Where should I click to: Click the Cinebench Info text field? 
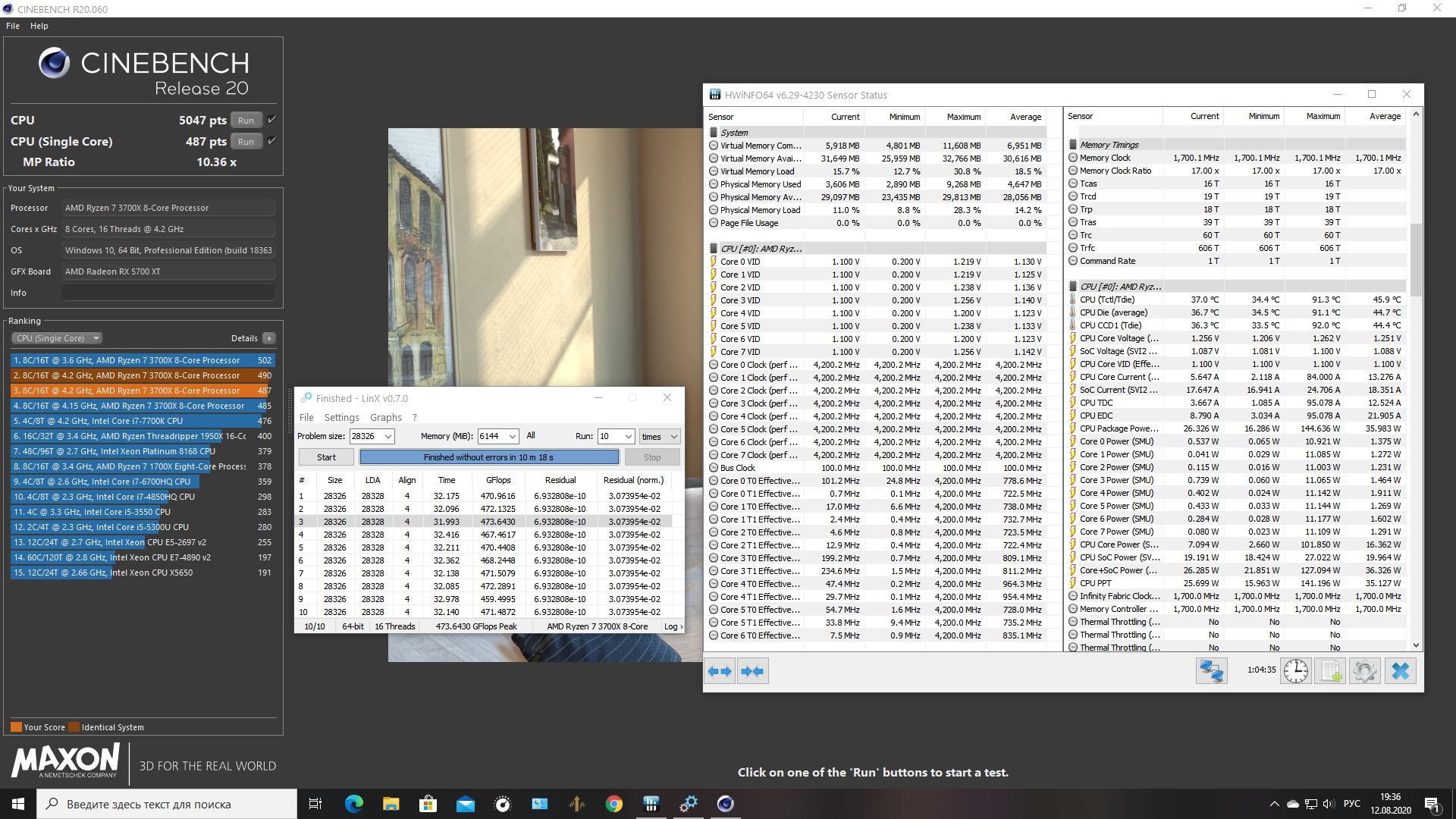point(168,293)
